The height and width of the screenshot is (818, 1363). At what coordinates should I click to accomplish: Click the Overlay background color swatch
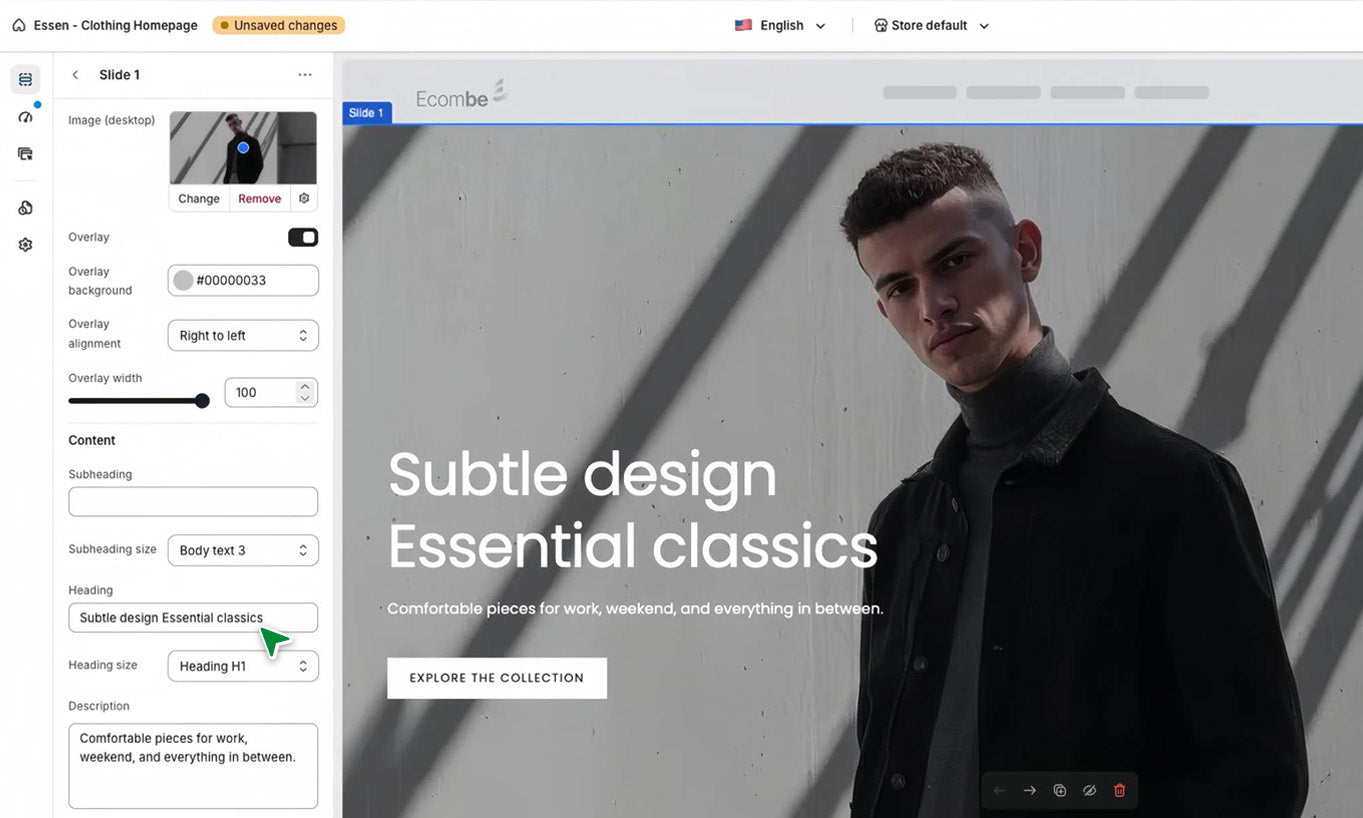point(183,280)
